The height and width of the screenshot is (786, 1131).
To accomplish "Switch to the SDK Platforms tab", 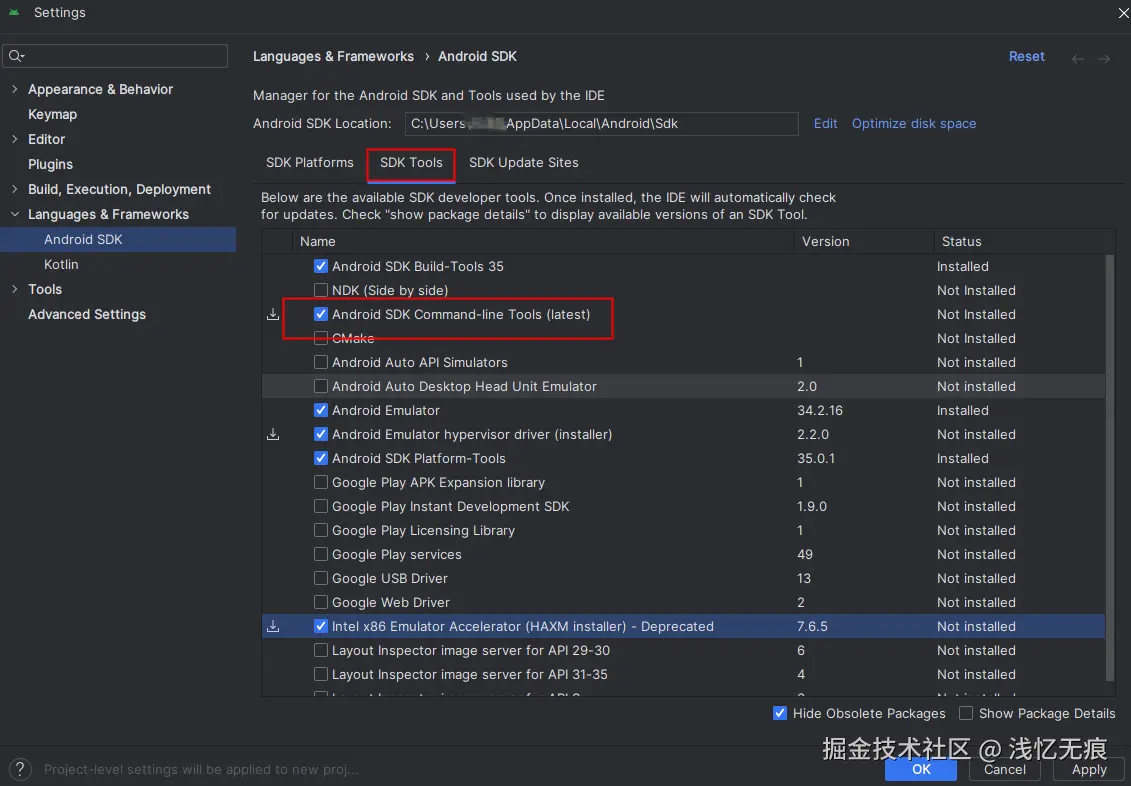I will pyautogui.click(x=310, y=162).
